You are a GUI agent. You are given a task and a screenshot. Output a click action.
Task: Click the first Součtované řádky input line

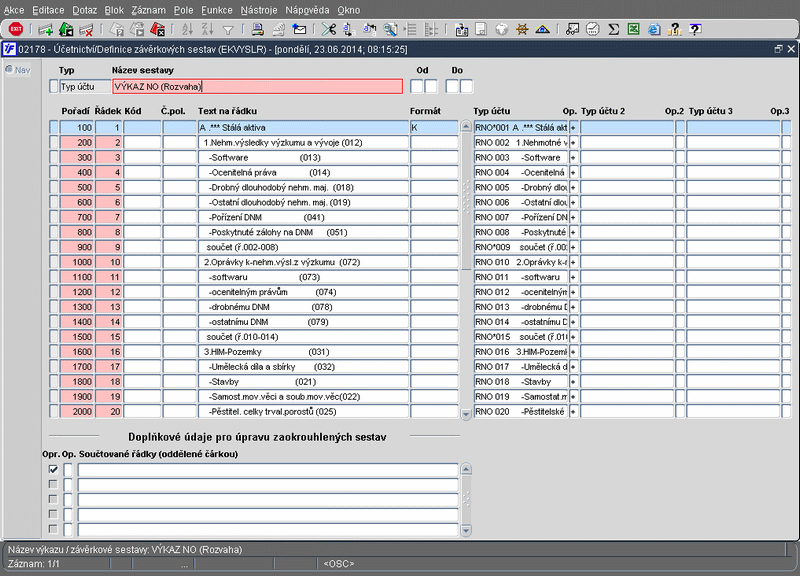(268, 469)
